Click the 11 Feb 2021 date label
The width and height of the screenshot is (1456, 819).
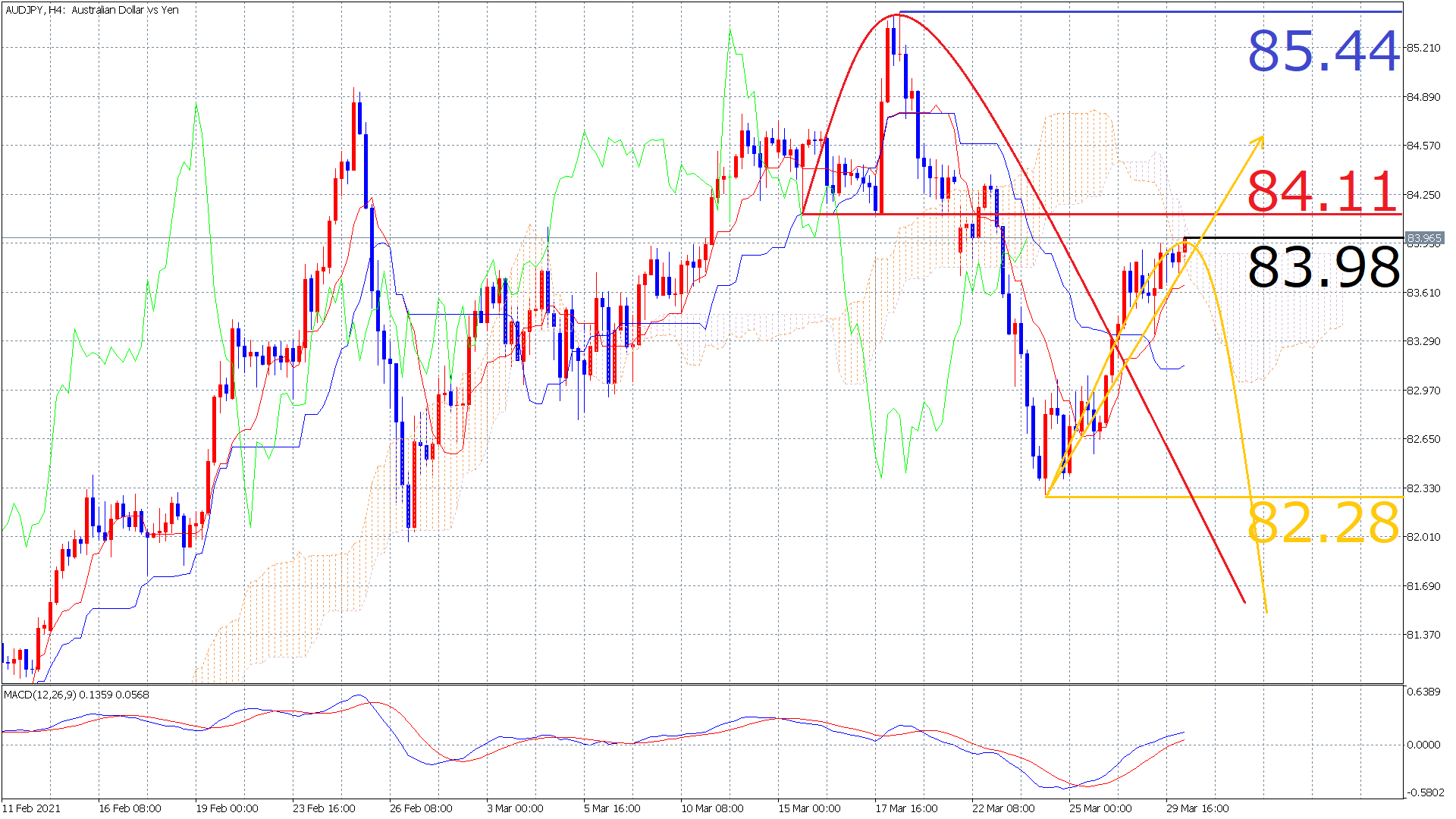coord(31,808)
